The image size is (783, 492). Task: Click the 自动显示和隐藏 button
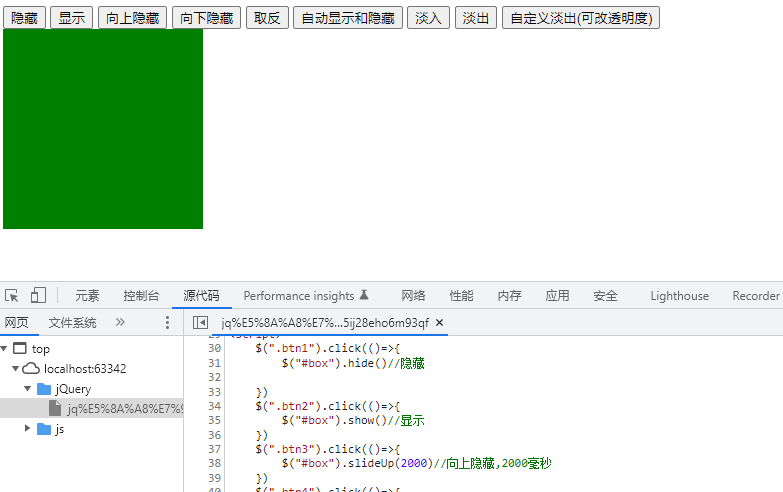[x=348, y=18]
